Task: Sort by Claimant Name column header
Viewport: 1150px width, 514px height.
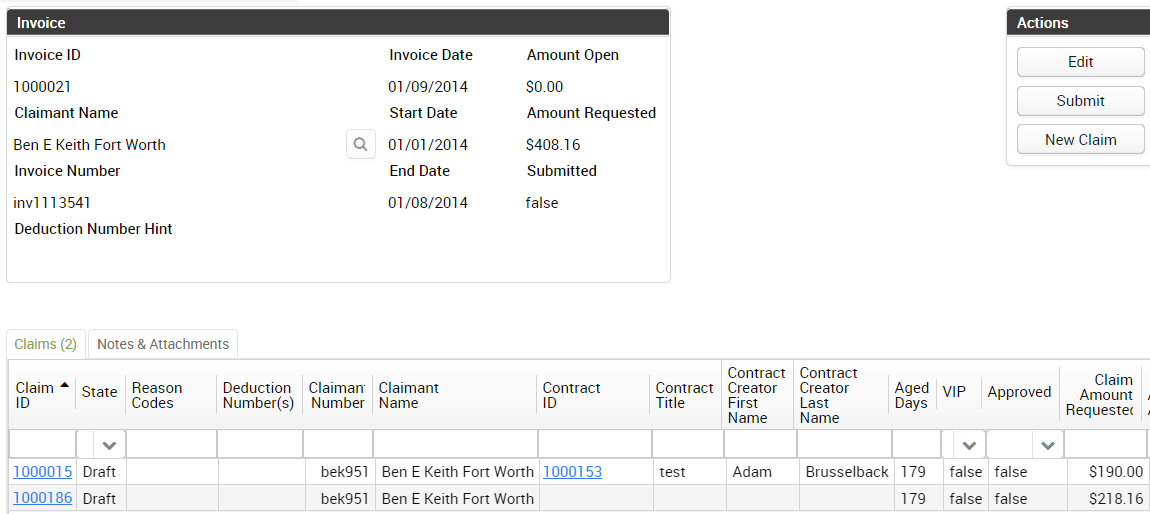Action: click(x=409, y=395)
